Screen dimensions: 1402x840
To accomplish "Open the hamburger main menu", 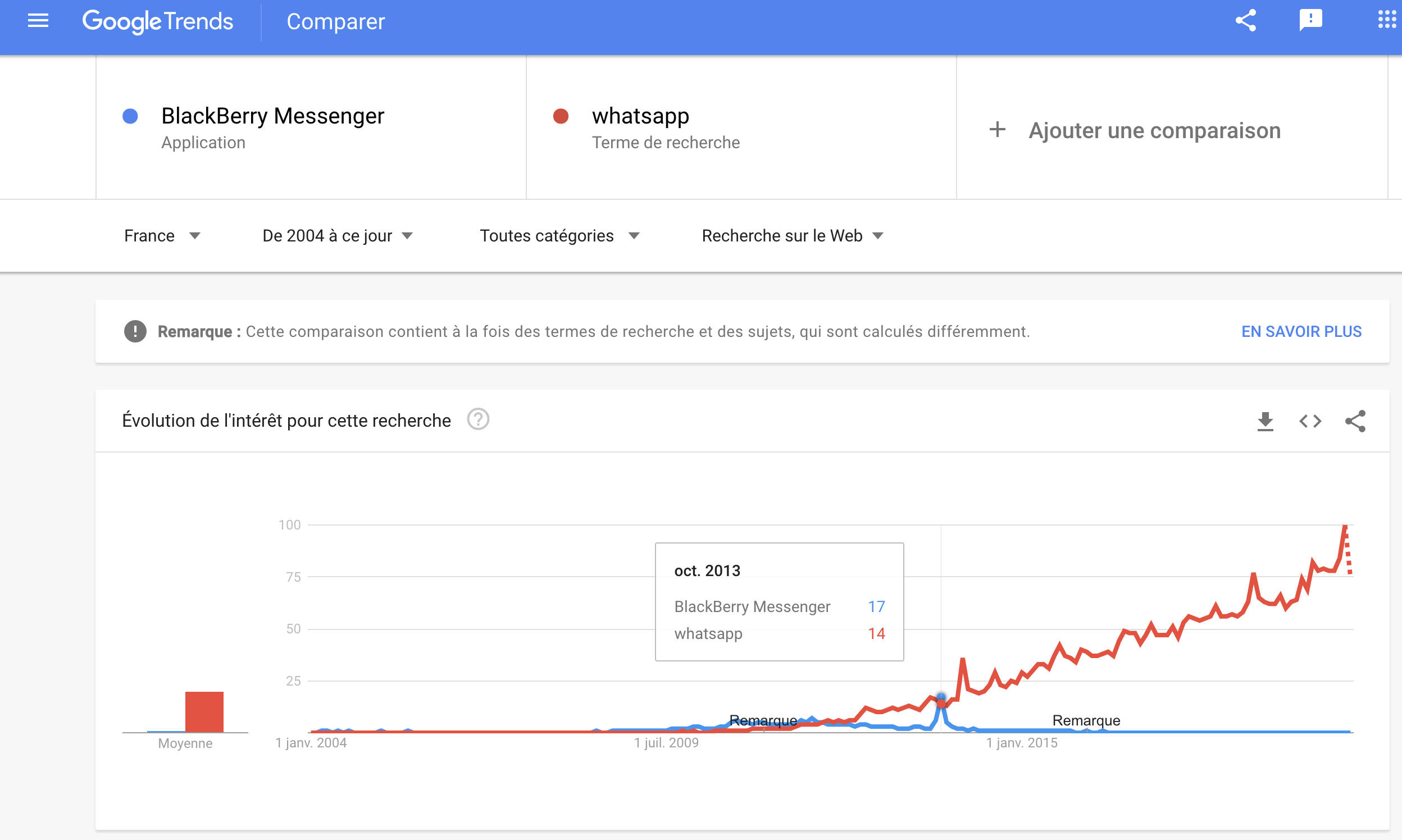I will (x=38, y=21).
